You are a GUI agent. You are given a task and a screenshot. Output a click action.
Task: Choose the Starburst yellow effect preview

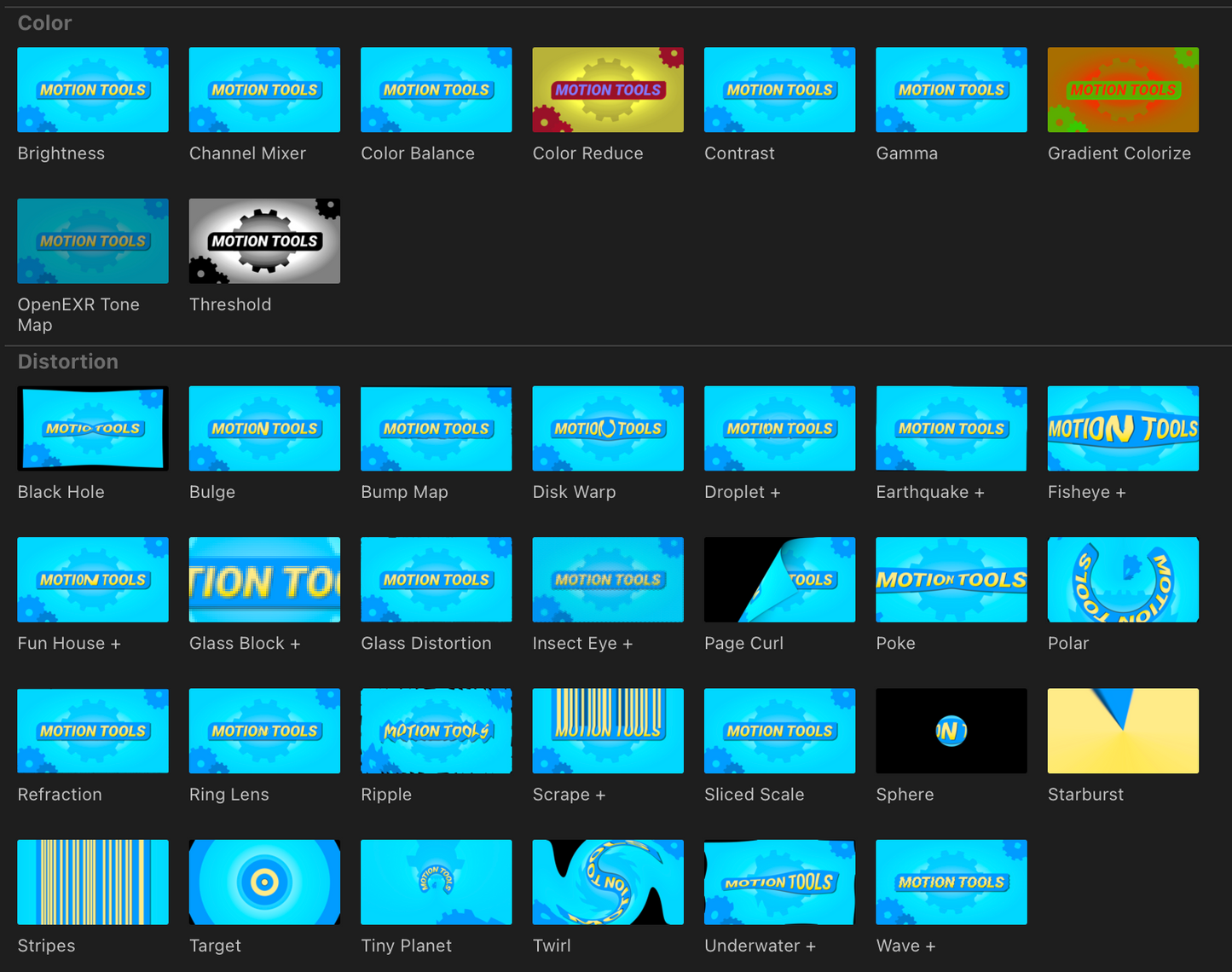pos(1123,731)
